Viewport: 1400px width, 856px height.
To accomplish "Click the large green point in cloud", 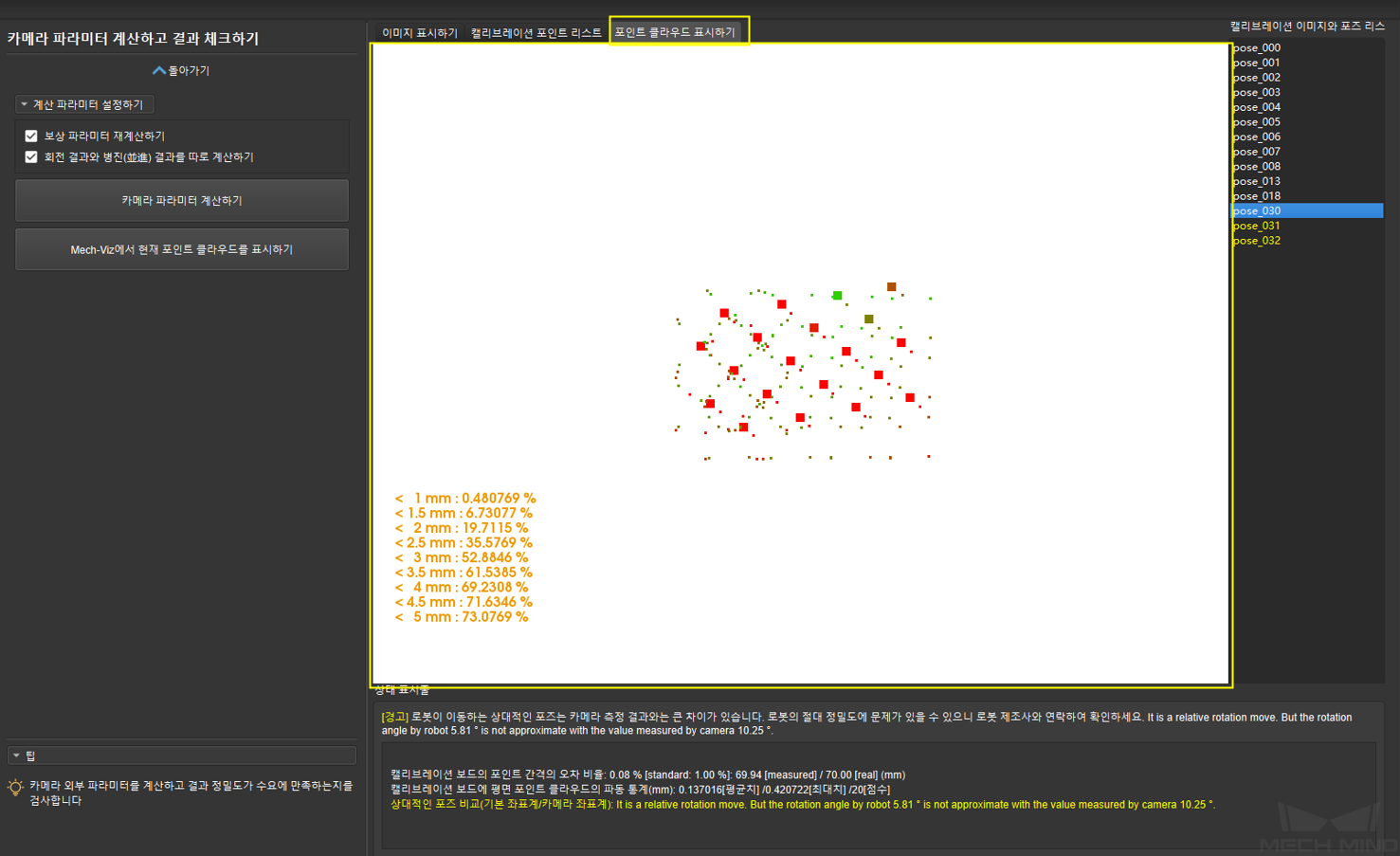I will pyautogui.click(x=837, y=296).
